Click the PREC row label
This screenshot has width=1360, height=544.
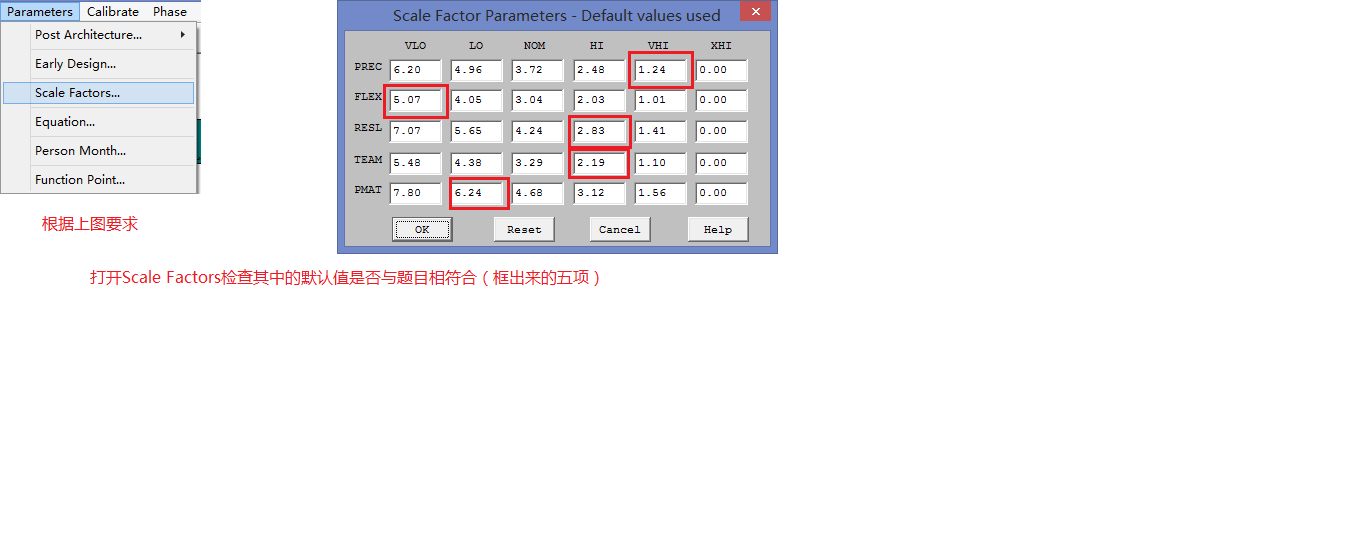[368, 67]
